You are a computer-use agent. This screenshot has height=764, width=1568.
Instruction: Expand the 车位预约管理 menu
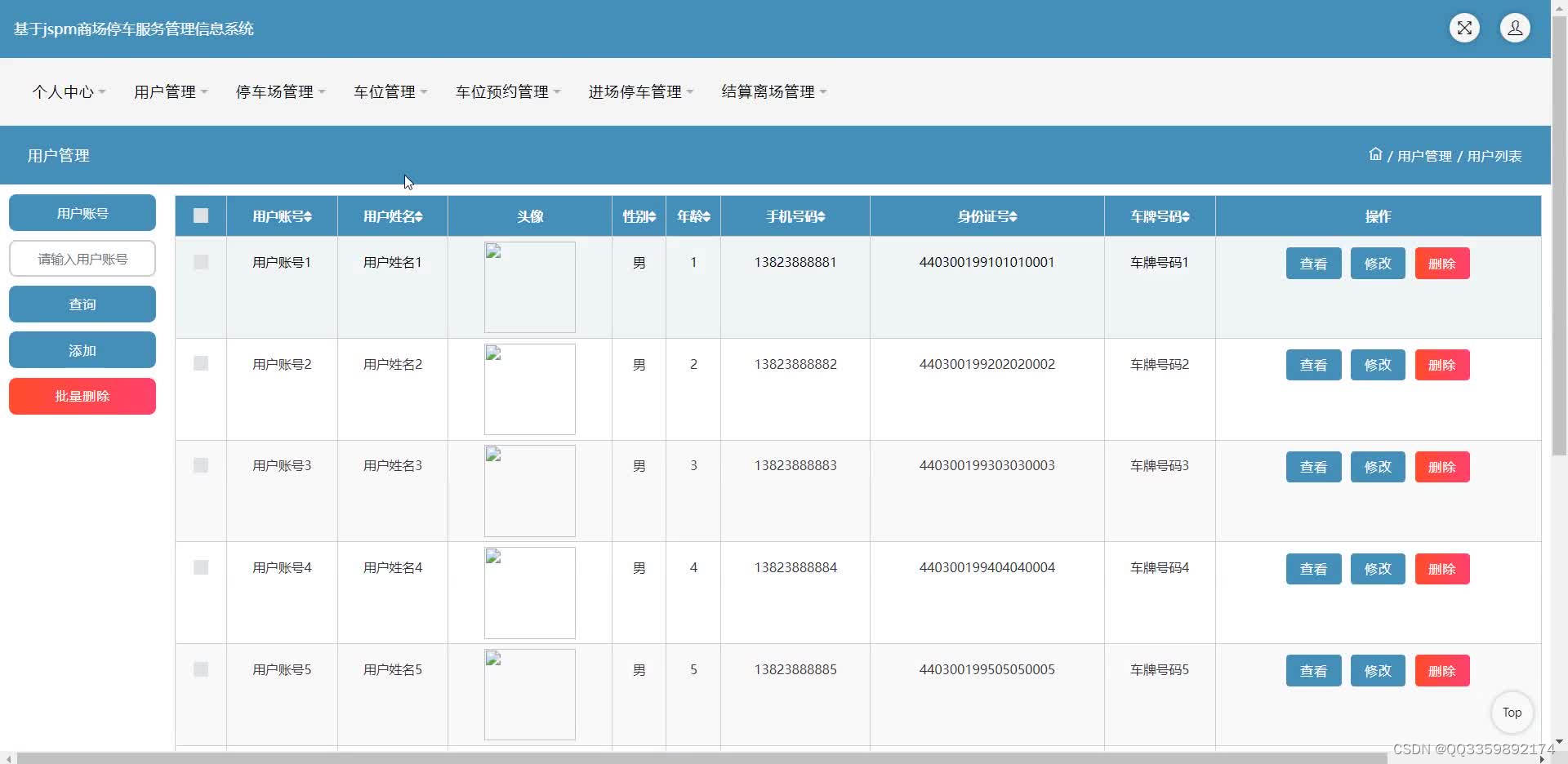point(508,92)
